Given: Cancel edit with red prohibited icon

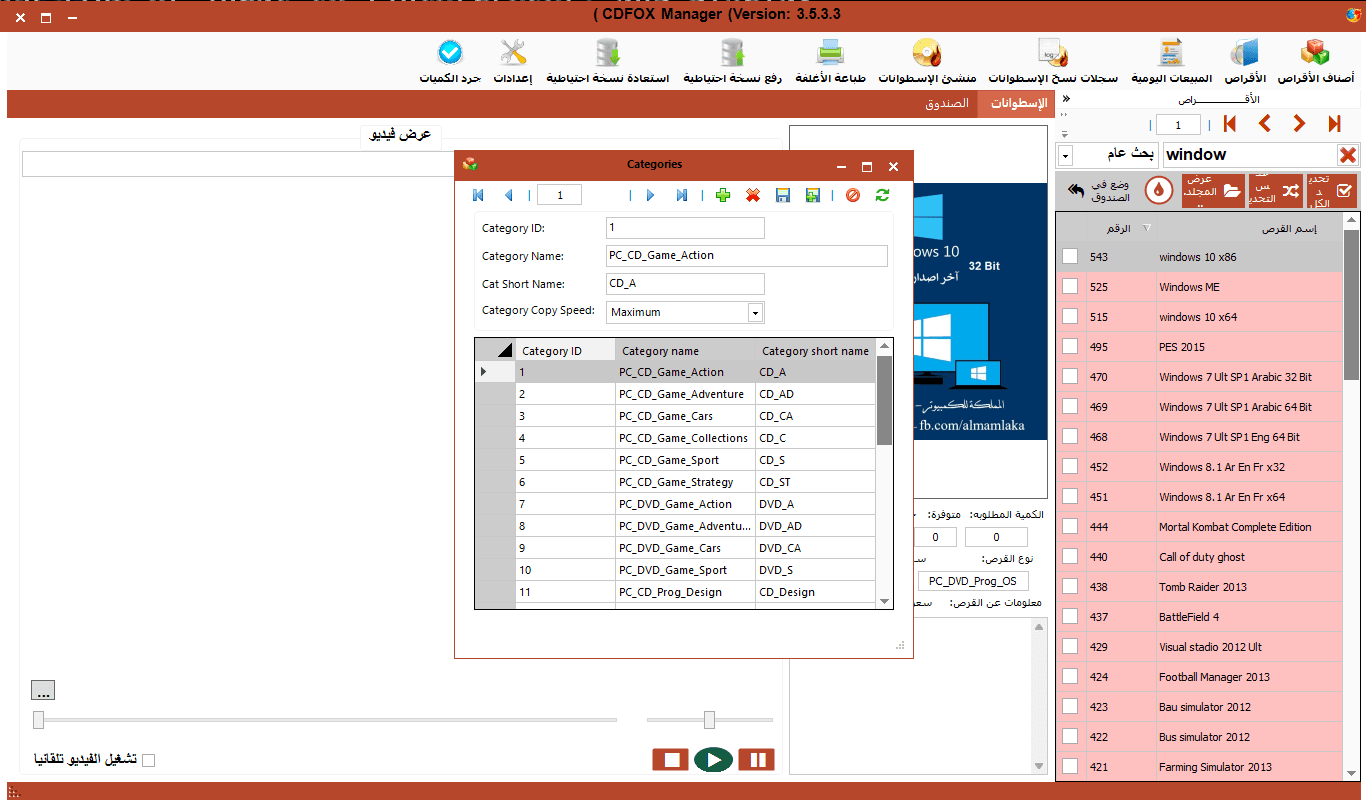Looking at the screenshot, I should [x=853, y=195].
